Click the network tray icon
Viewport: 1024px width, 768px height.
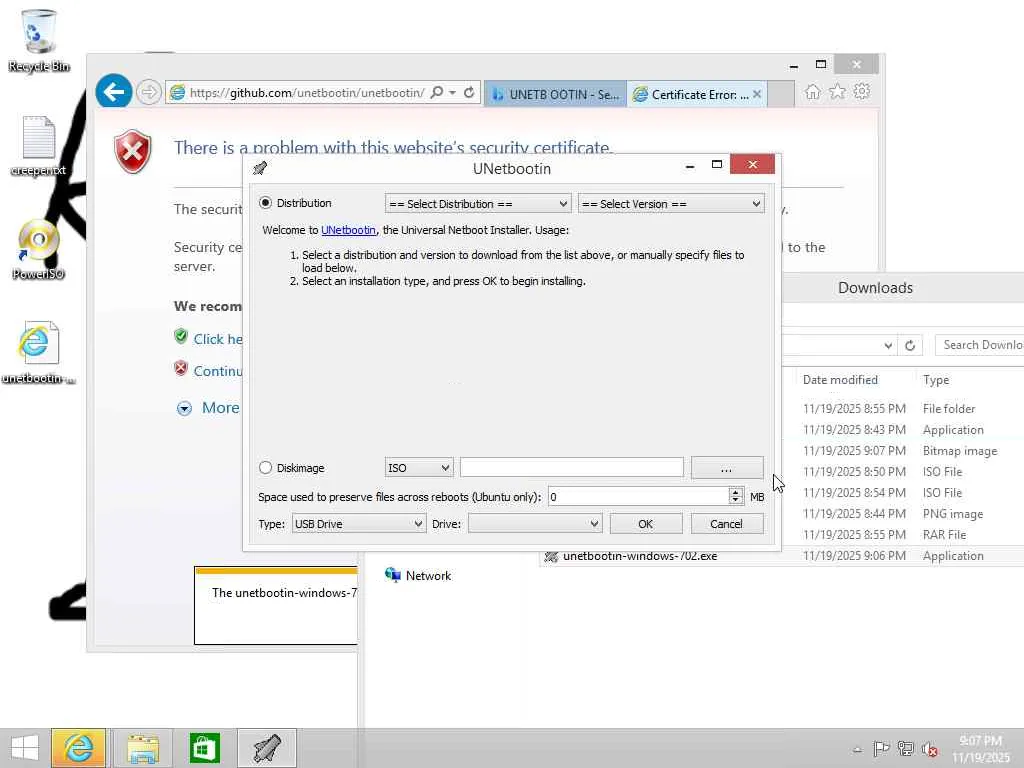pyautogui.click(x=905, y=749)
